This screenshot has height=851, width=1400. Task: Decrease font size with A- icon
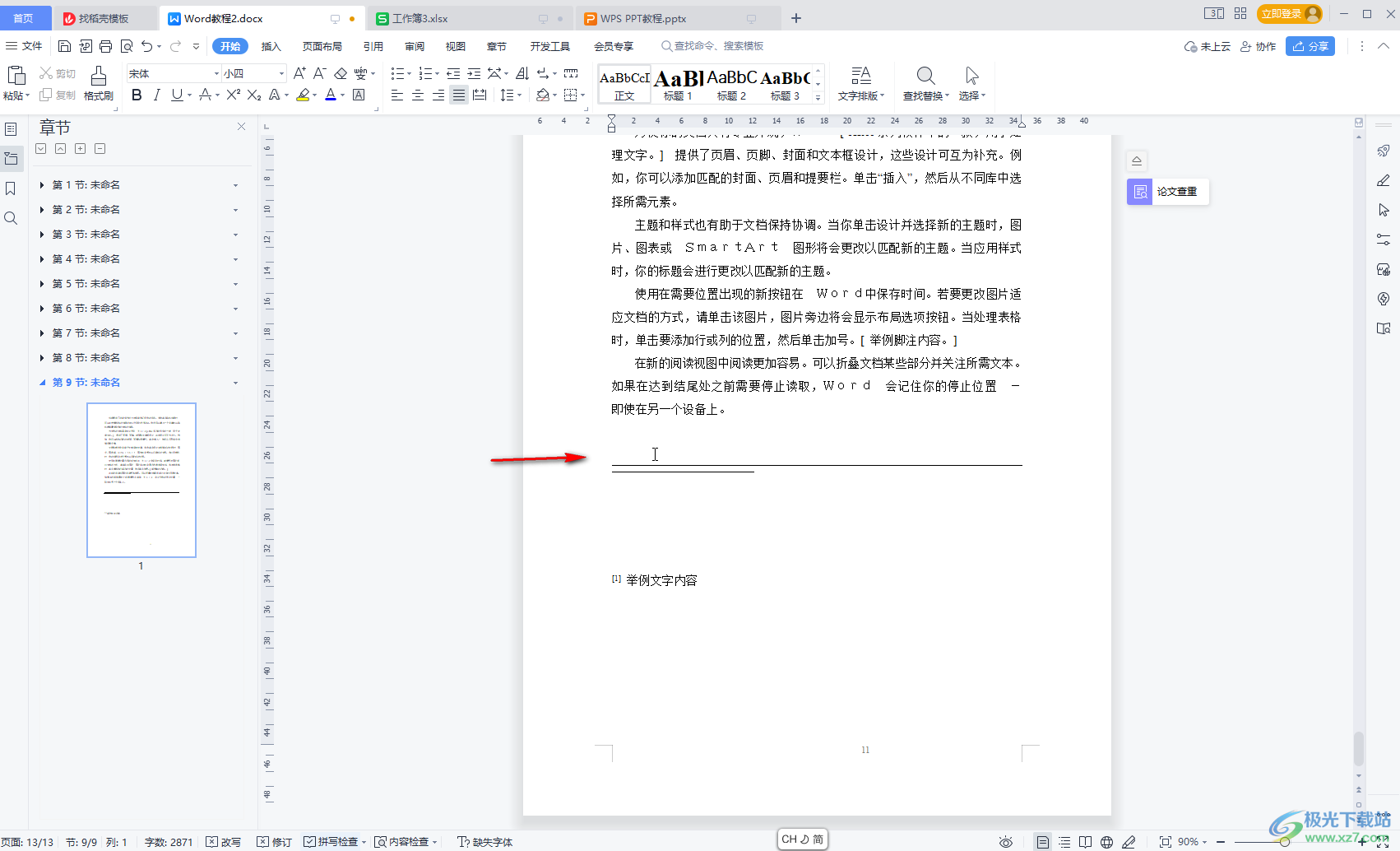click(x=320, y=73)
